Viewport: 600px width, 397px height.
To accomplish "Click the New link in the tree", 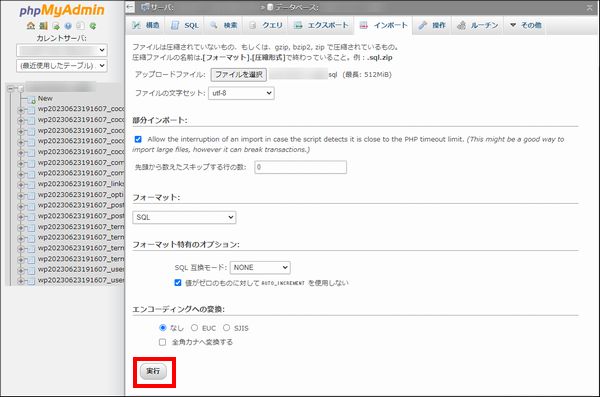I will point(45,99).
